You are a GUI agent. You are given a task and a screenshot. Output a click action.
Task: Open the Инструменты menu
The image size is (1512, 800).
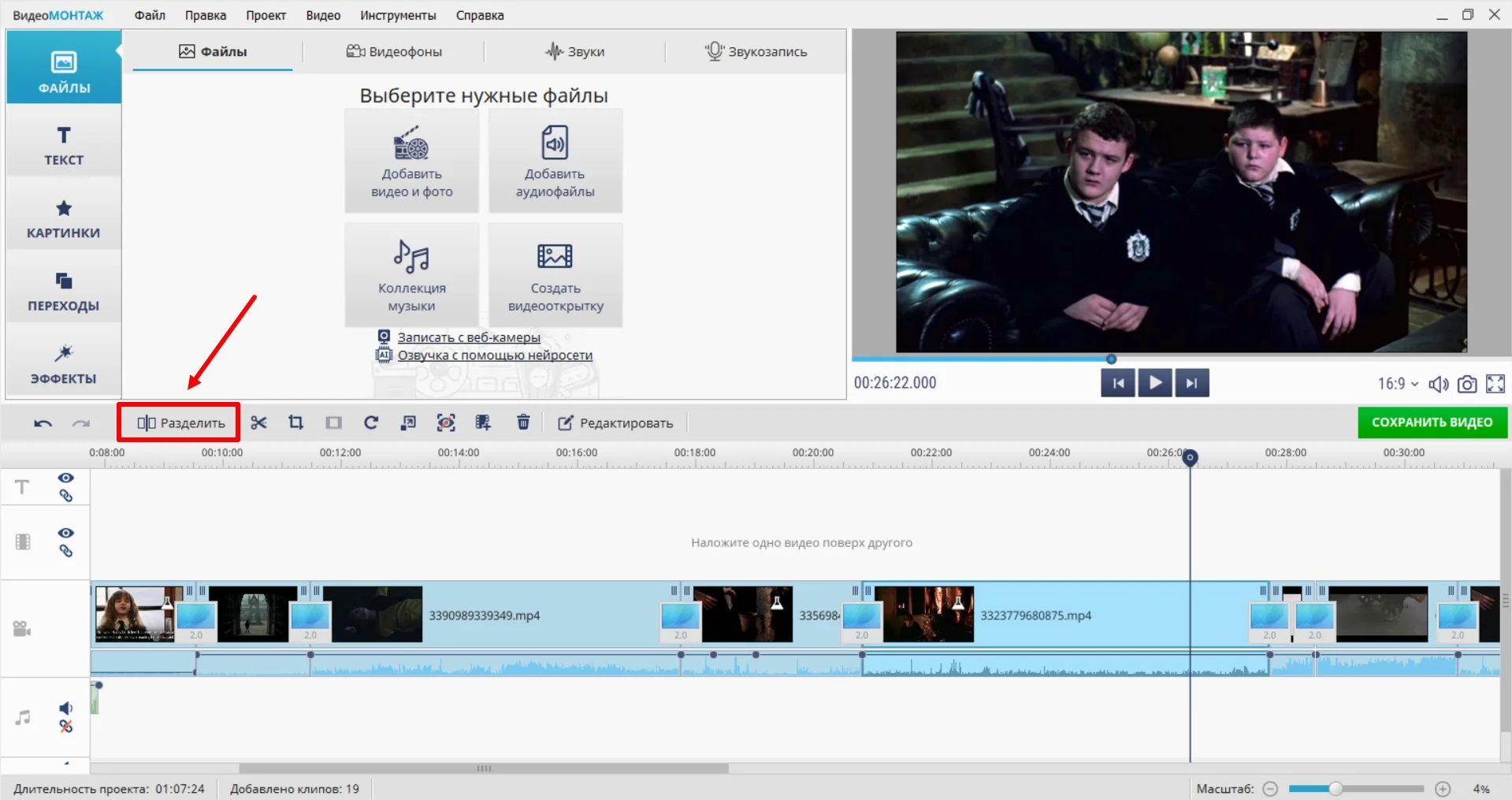coord(398,15)
